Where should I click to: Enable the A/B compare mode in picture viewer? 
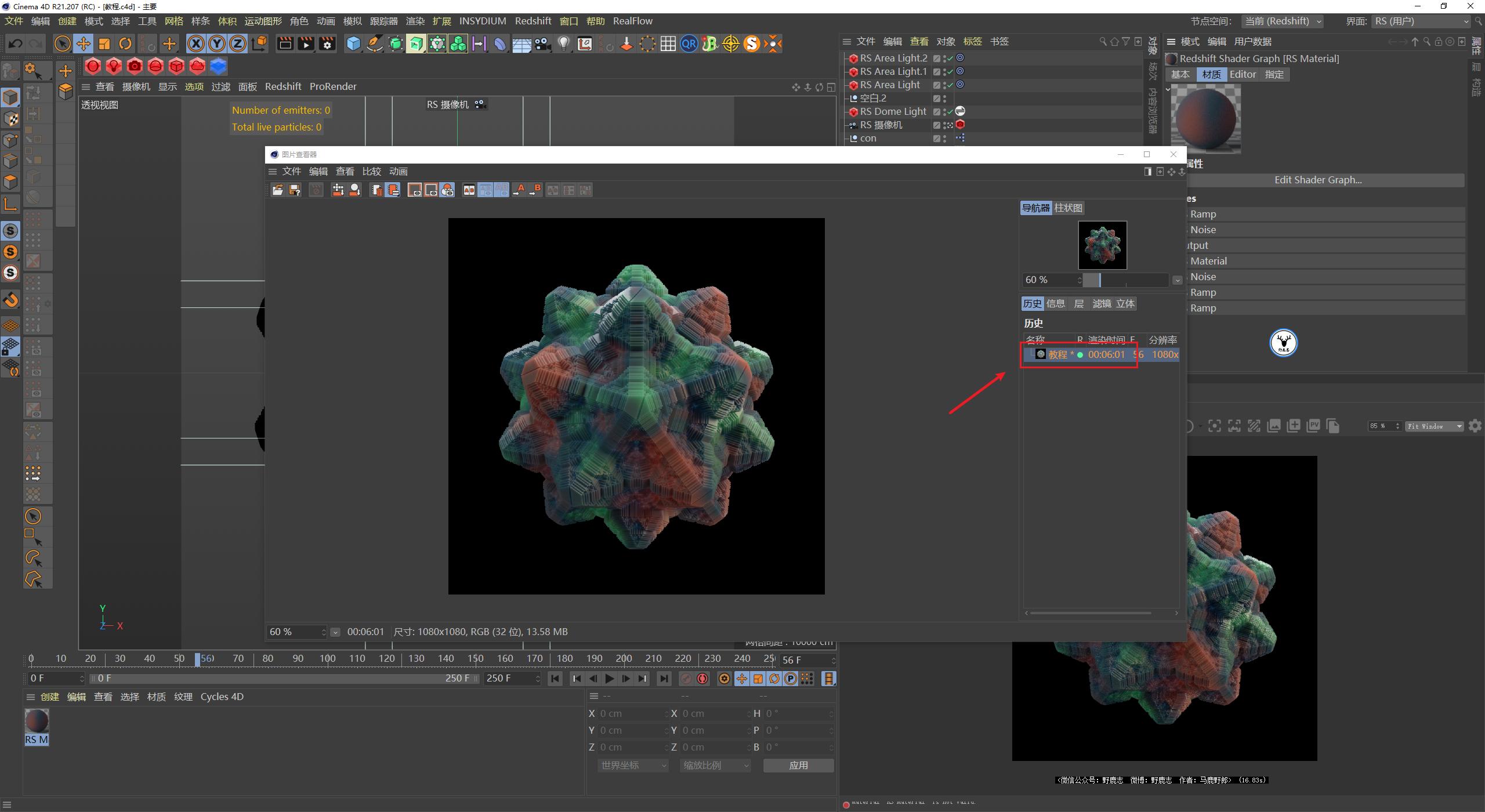tap(468, 189)
